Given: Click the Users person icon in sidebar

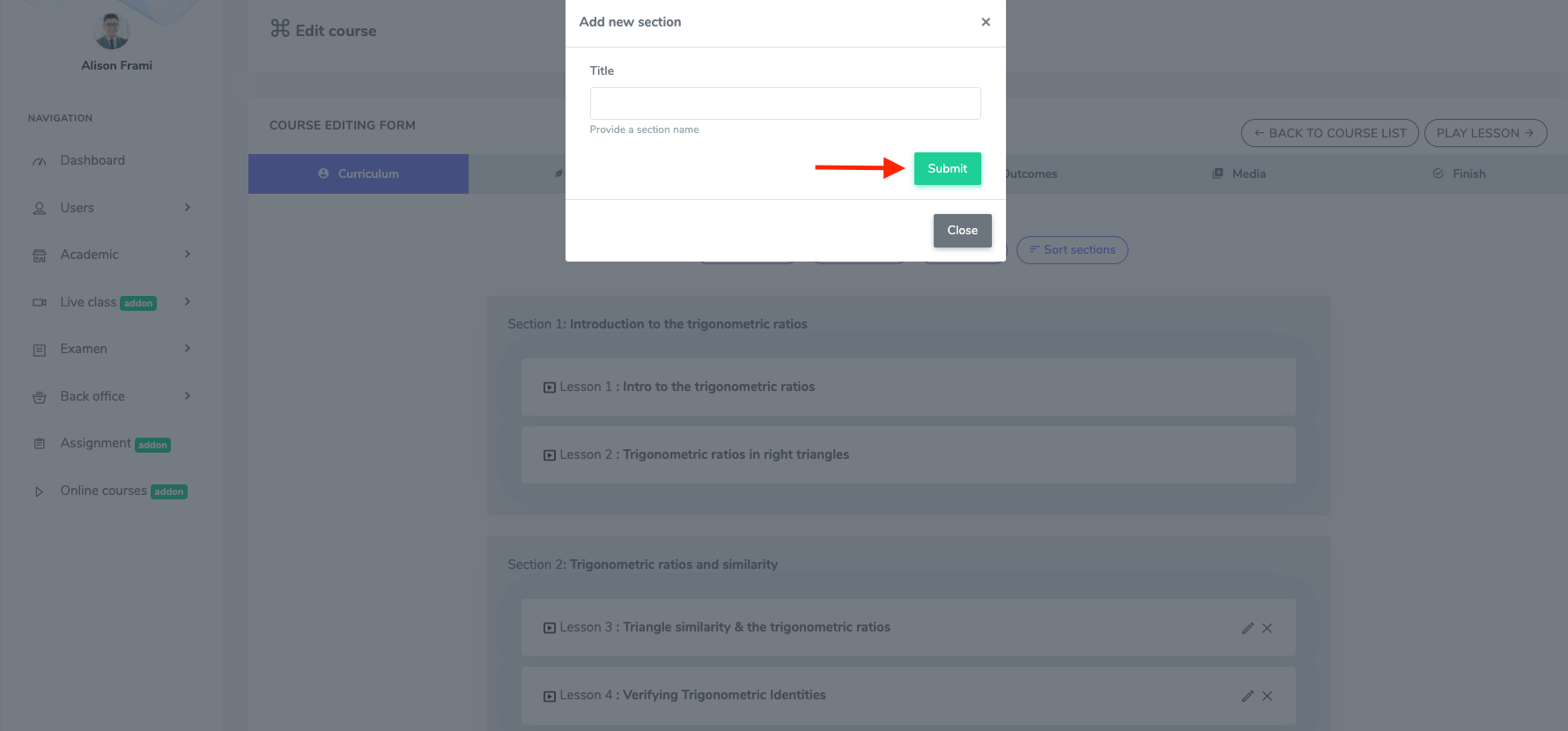Looking at the screenshot, I should click(40, 209).
